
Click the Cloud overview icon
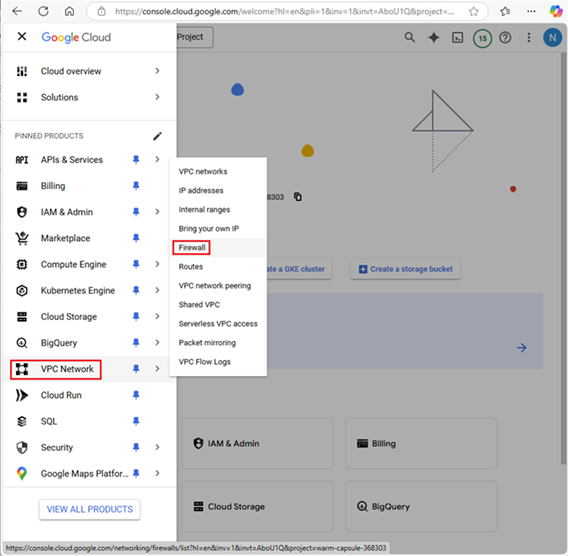click(x=22, y=71)
